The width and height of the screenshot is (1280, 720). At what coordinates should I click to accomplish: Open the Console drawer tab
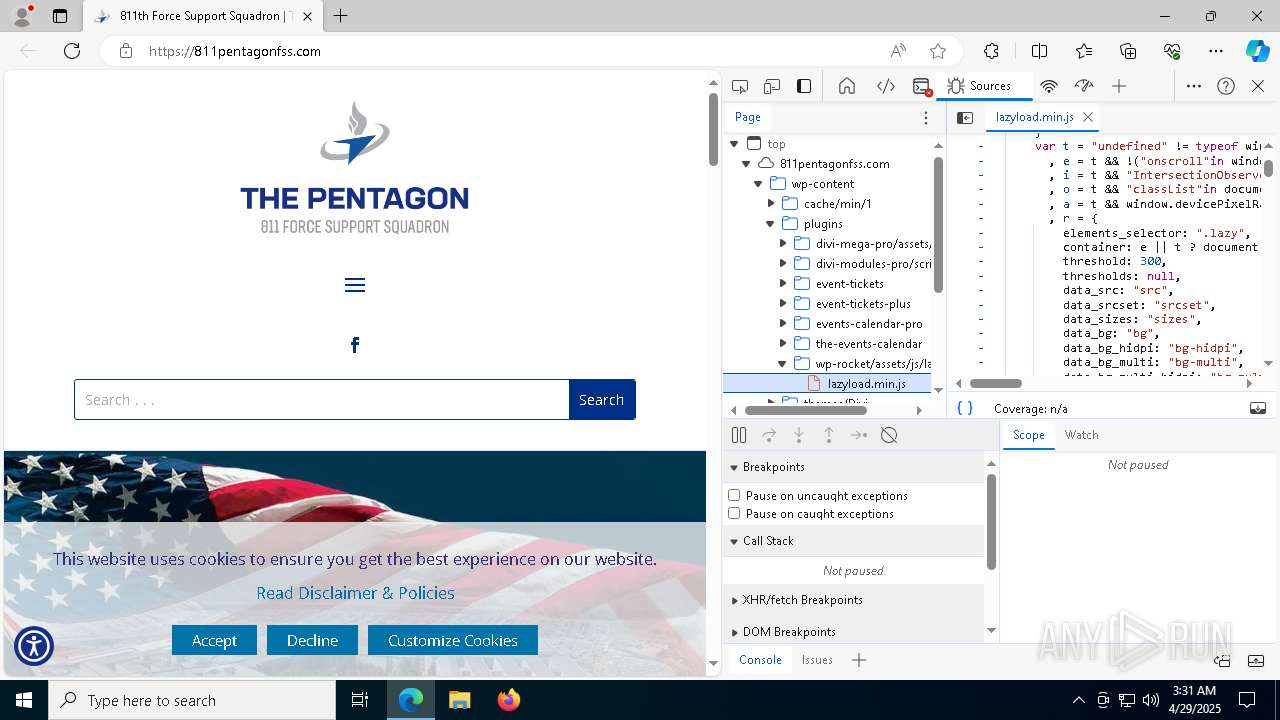(x=760, y=660)
